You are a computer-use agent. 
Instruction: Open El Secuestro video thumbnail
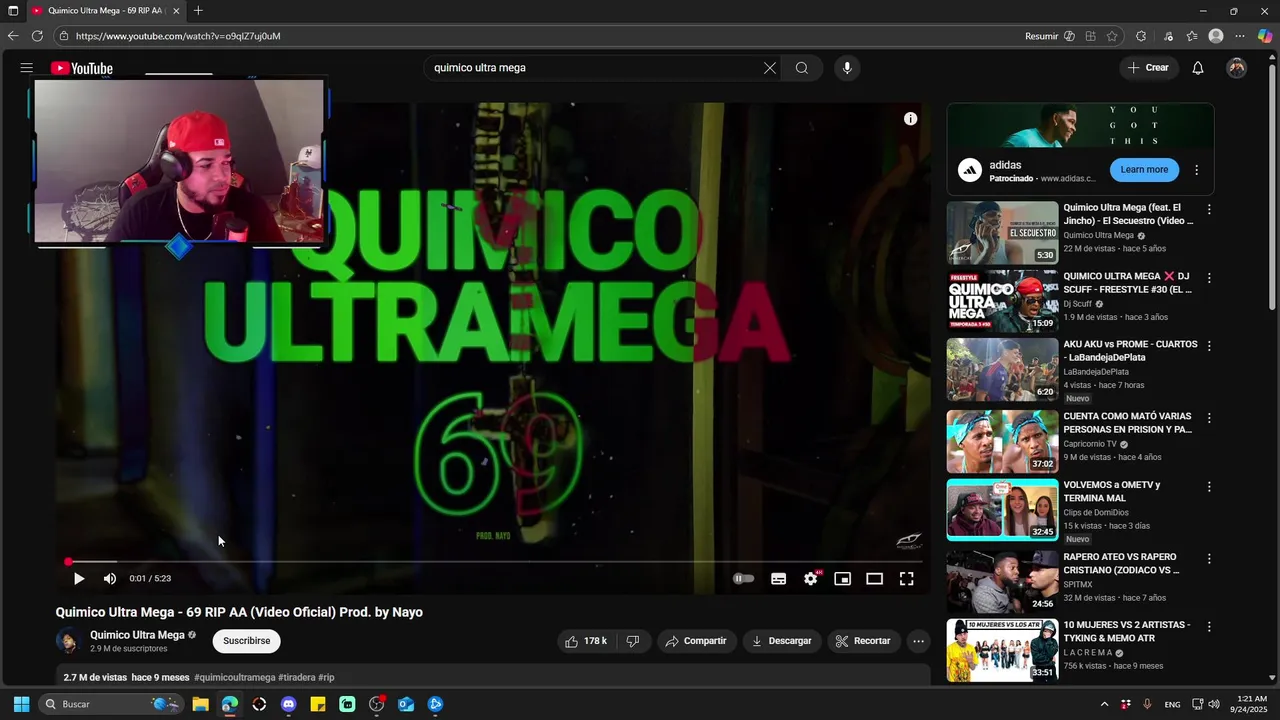click(x=1002, y=233)
